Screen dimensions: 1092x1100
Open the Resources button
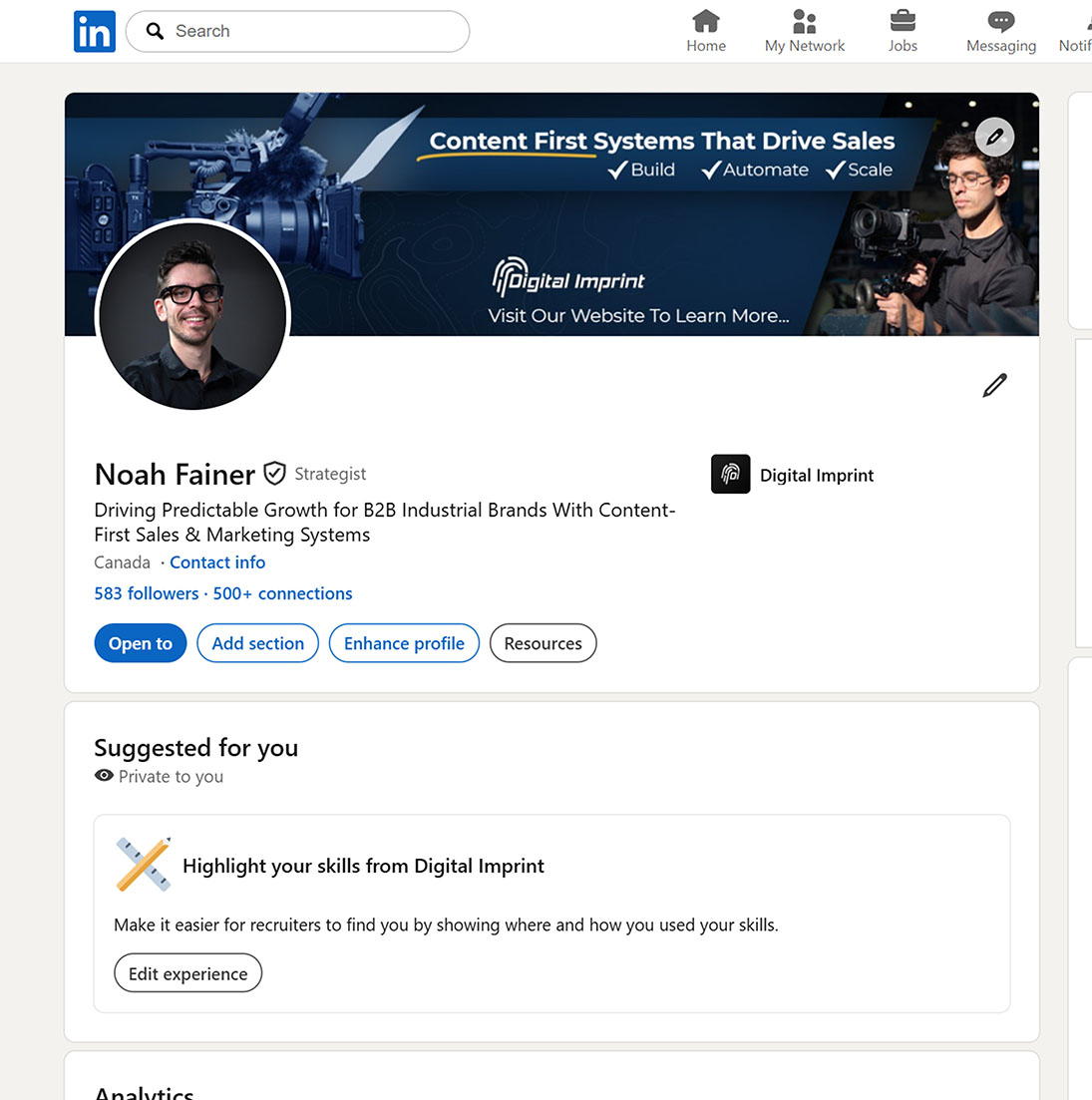543,643
